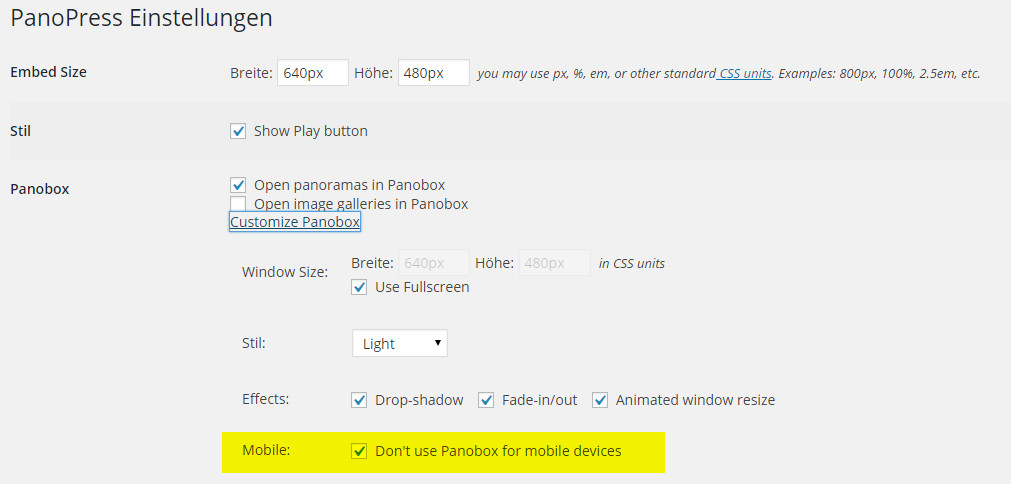Click the Open panoramas in Panobox label
Viewport: 1011px width, 484px height.
pyautogui.click(x=349, y=185)
